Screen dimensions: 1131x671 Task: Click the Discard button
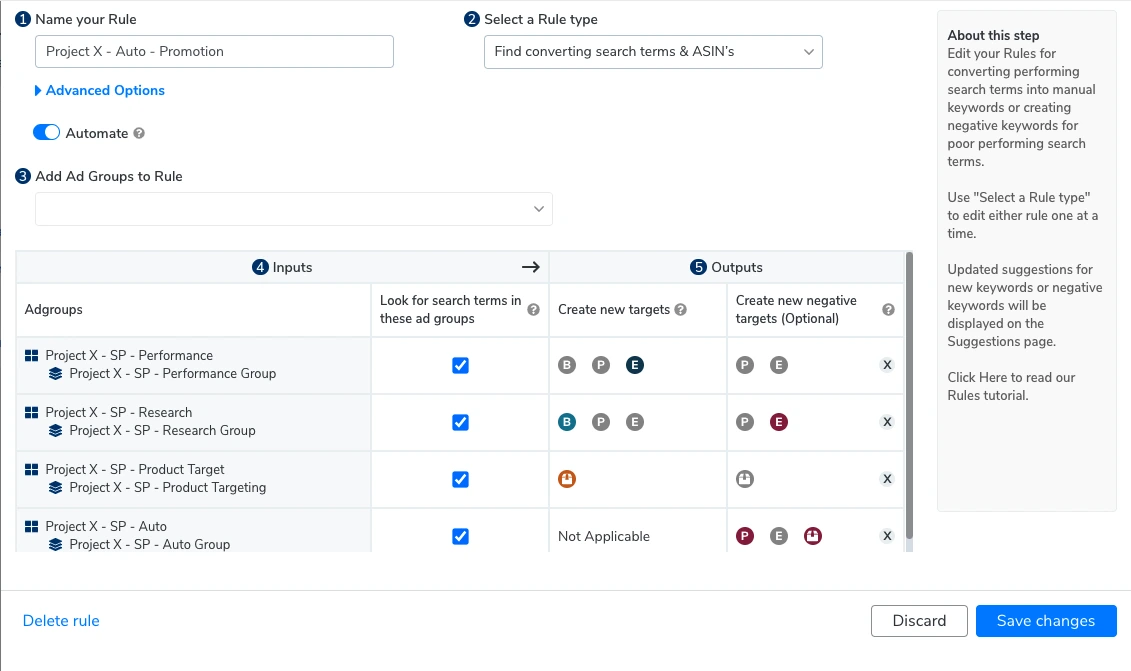(x=919, y=621)
